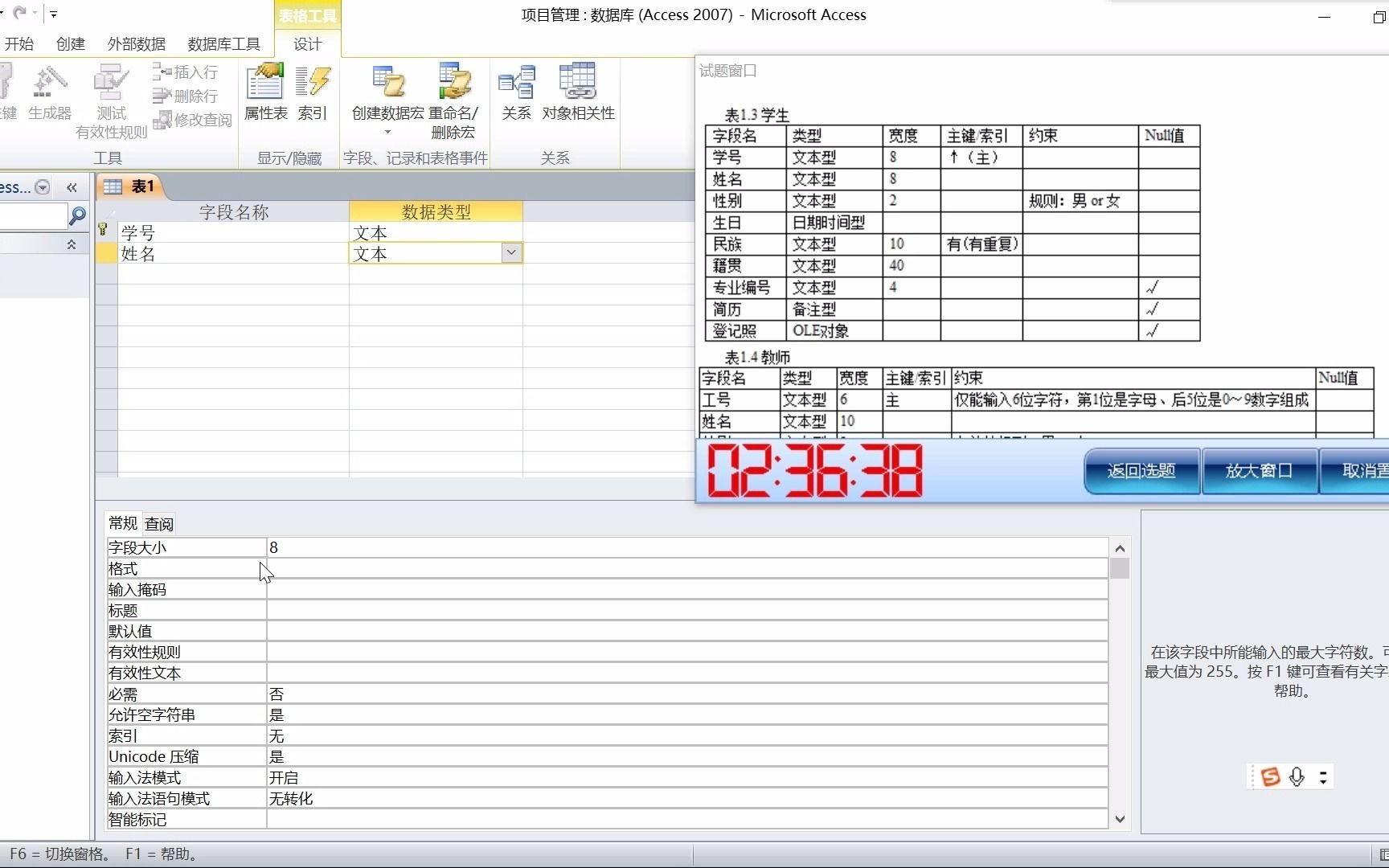
Task: Click the 字段名称 column header
Action: click(233, 211)
